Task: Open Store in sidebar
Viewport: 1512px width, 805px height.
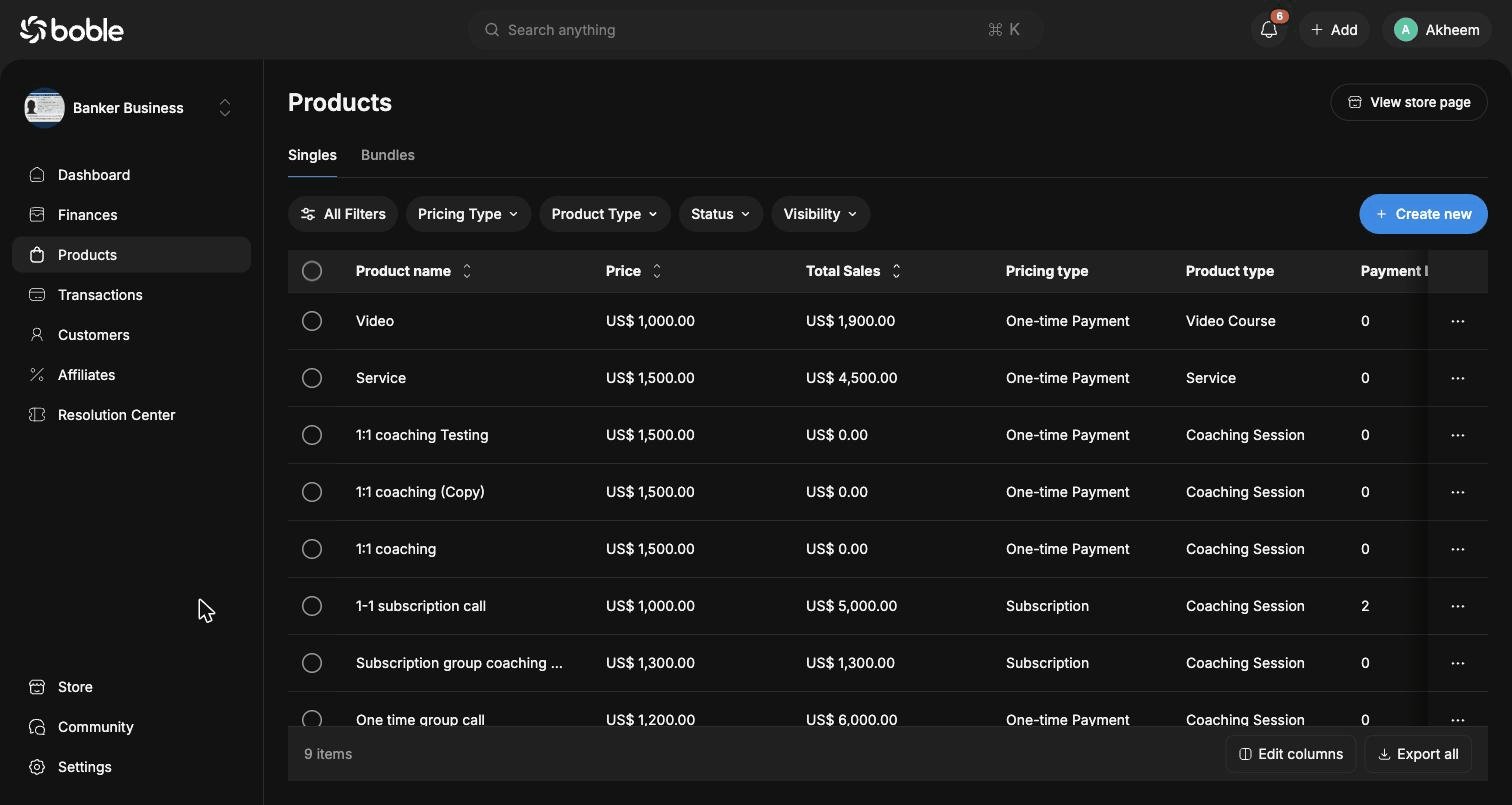Action: [x=131, y=687]
